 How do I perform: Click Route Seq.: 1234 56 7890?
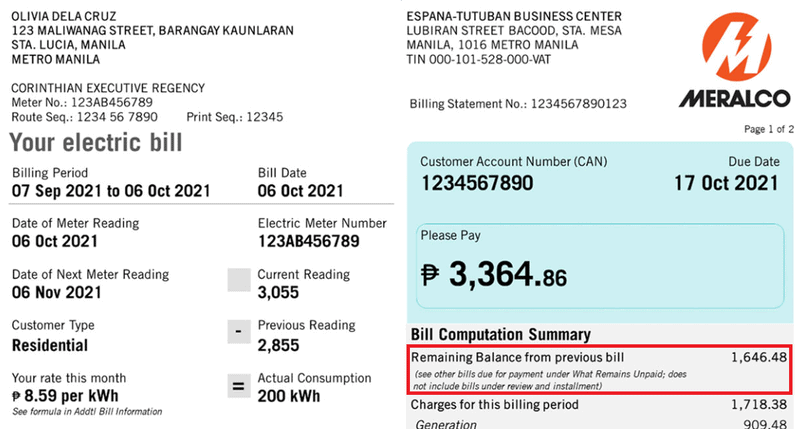(85, 117)
